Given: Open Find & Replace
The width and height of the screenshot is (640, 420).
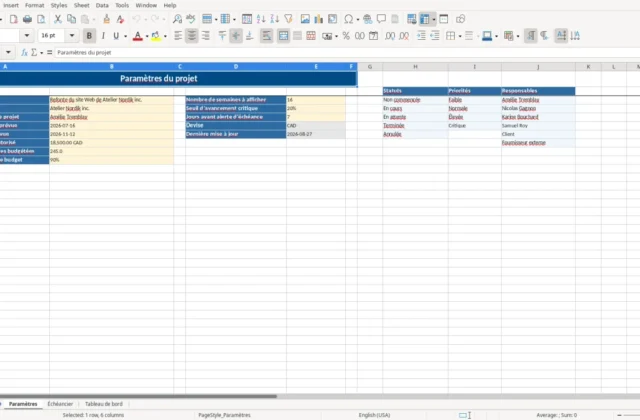Looking at the screenshot, I should 177,19.
